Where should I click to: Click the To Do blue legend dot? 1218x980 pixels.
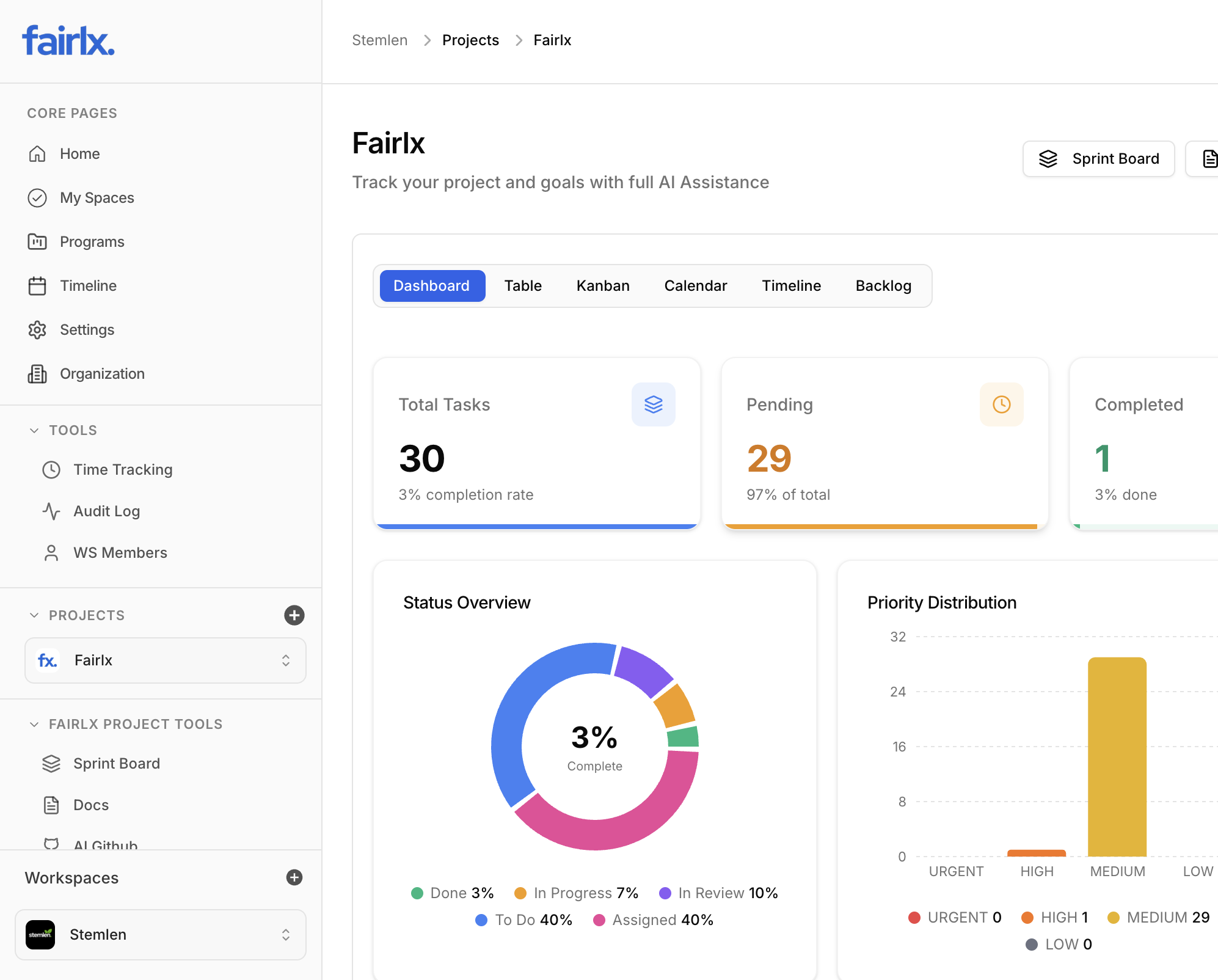tap(481, 920)
